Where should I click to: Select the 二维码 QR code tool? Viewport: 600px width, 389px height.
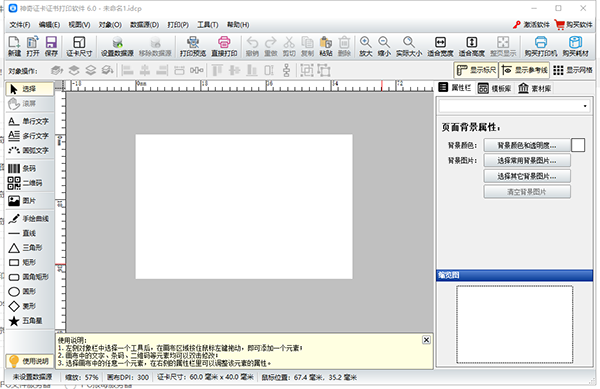click(x=30, y=183)
